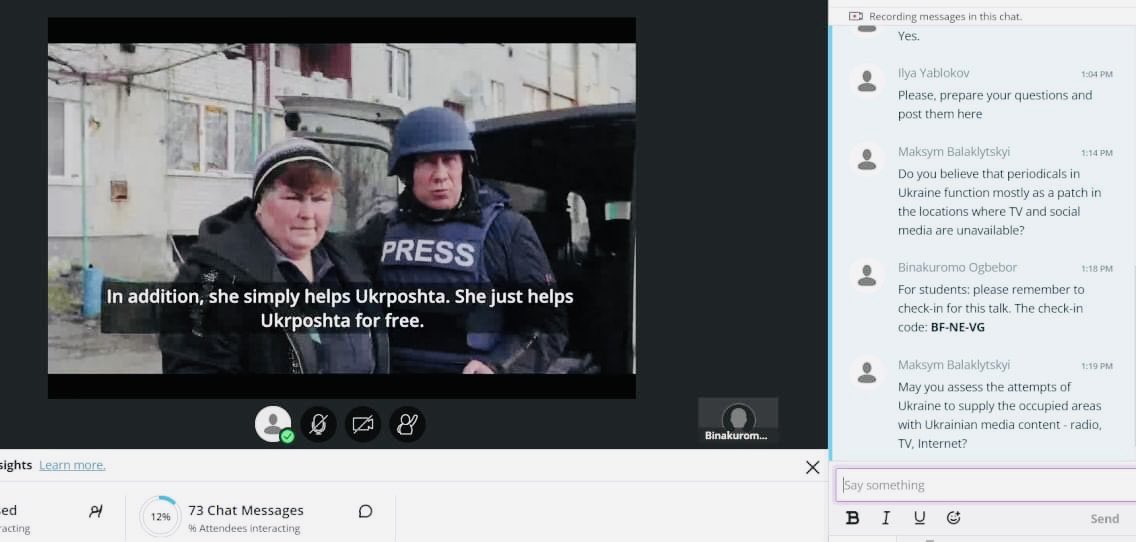Select Ilya Yablokov's avatar in chat
Viewport: 1136px width, 542px height.
click(866, 81)
